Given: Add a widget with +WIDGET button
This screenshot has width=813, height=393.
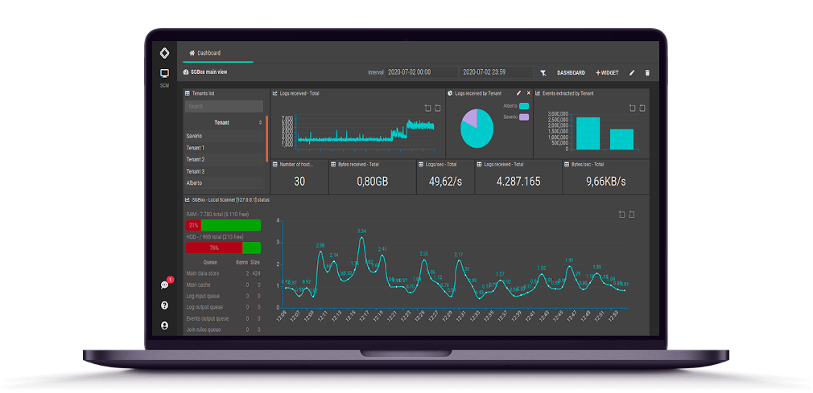Looking at the screenshot, I should point(607,73).
